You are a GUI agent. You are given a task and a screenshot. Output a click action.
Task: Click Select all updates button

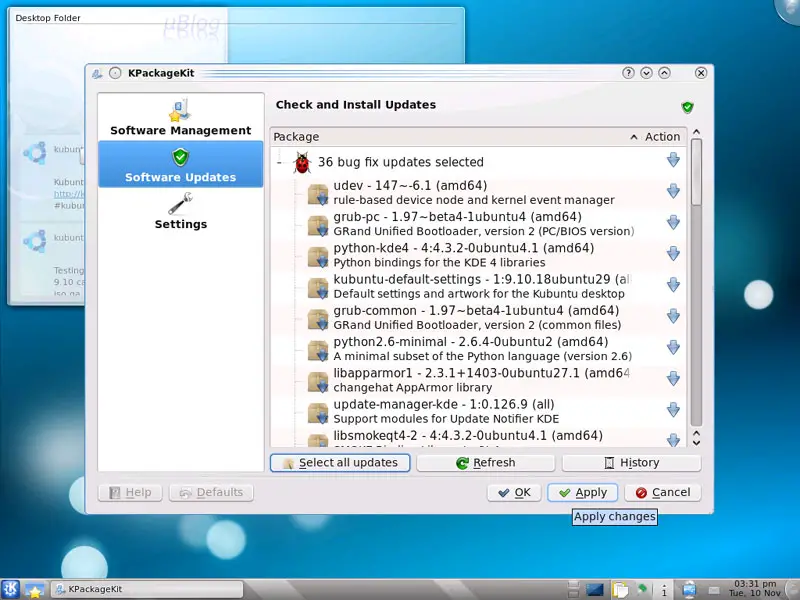340,463
